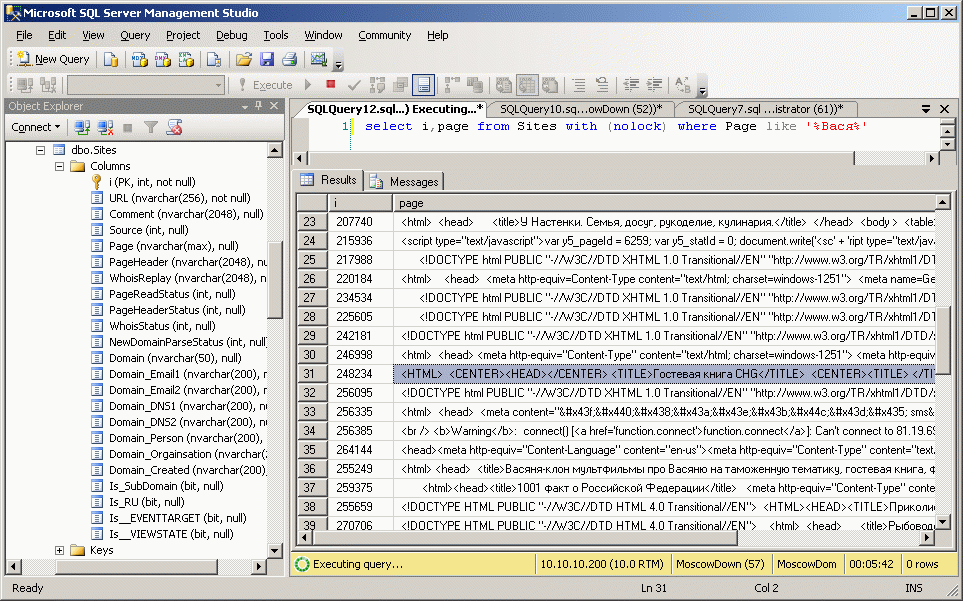The width and height of the screenshot is (963, 601).
Task: Specify values for template parameters icon
Action: coord(683,85)
